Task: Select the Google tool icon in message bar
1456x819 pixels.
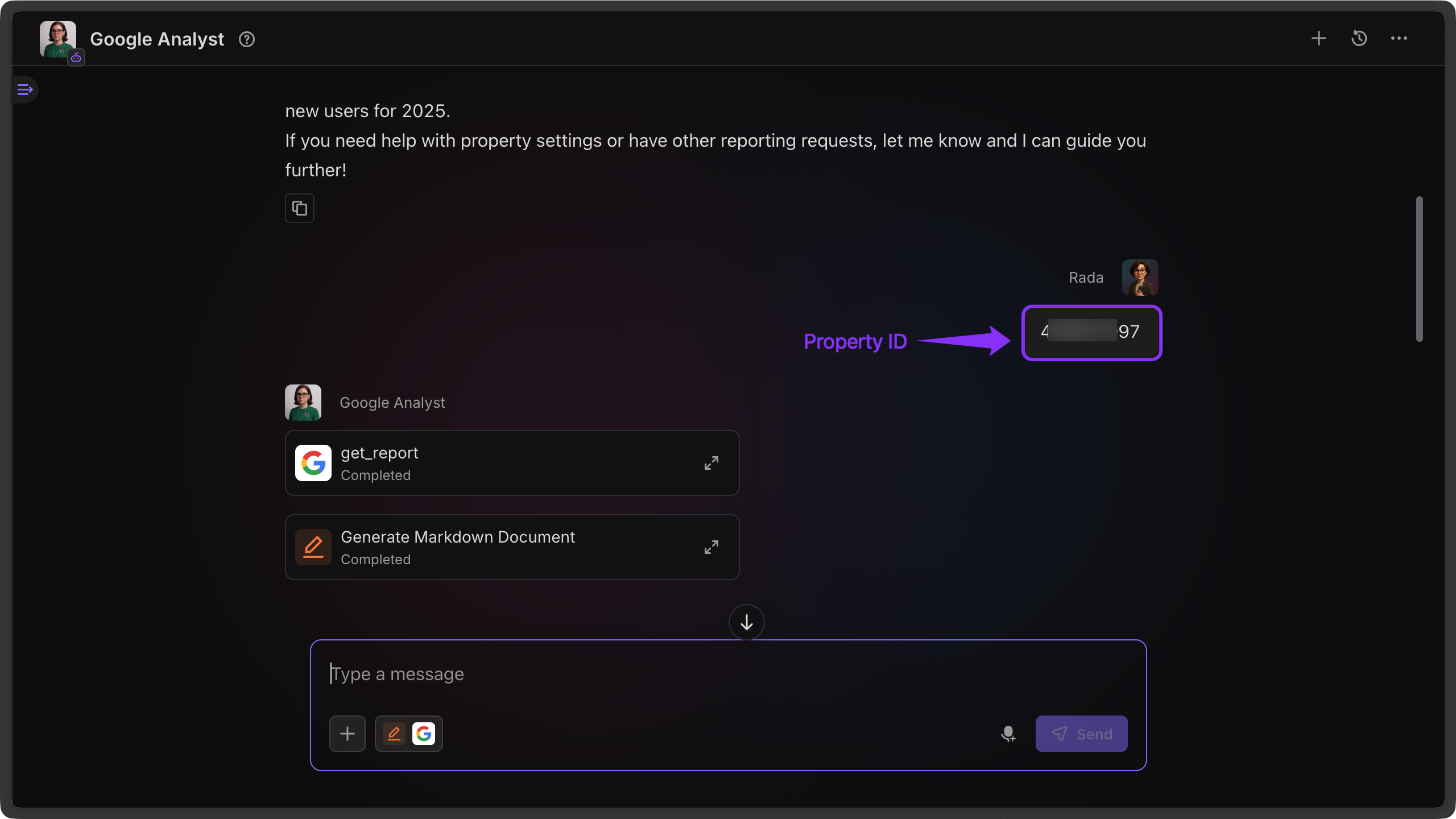Action: (x=424, y=734)
